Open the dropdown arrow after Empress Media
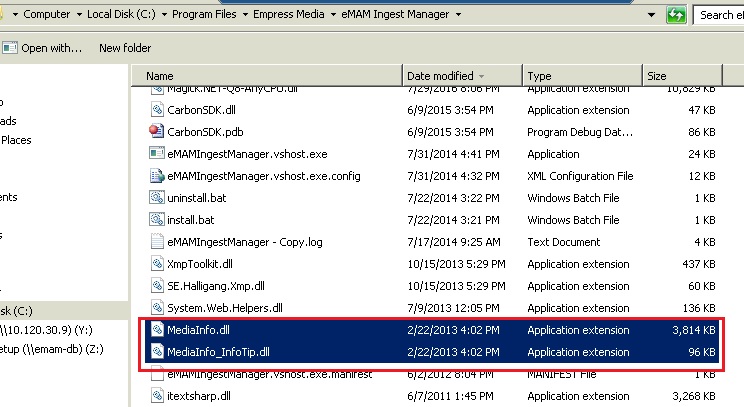The width and height of the screenshot is (744, 407). (x=333, y=15)
